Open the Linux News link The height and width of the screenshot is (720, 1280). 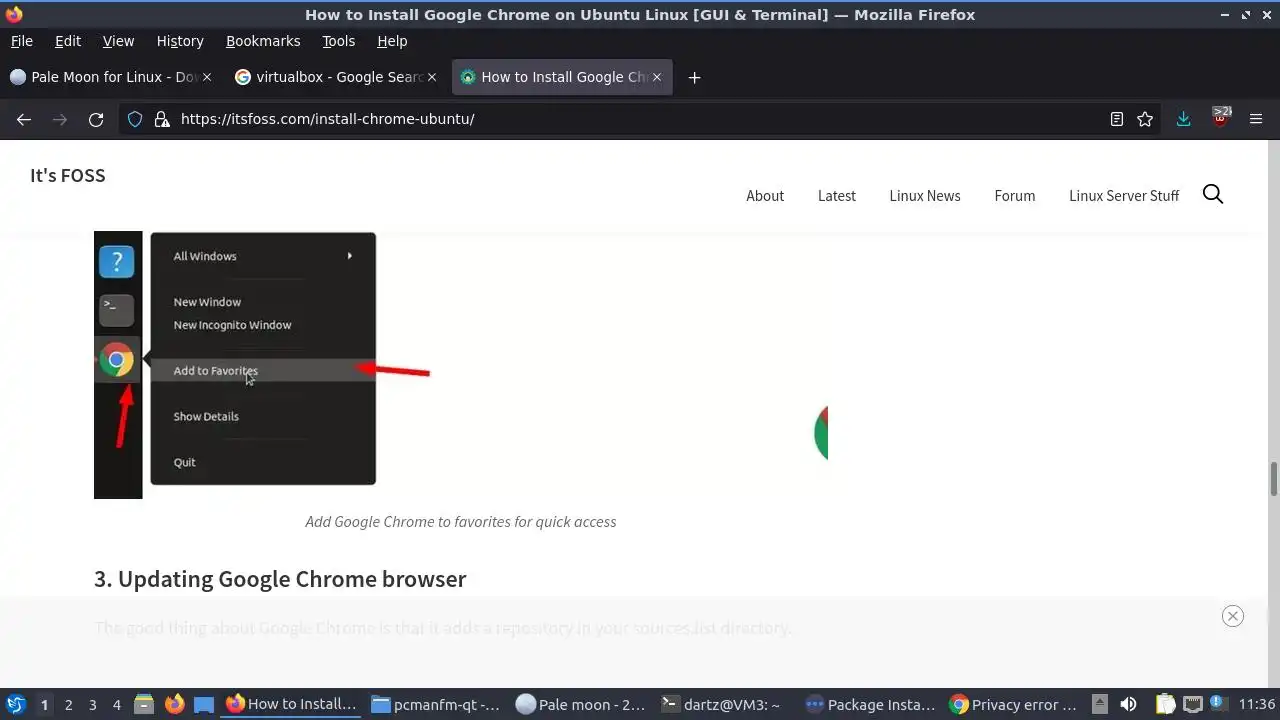click(925, 196)
